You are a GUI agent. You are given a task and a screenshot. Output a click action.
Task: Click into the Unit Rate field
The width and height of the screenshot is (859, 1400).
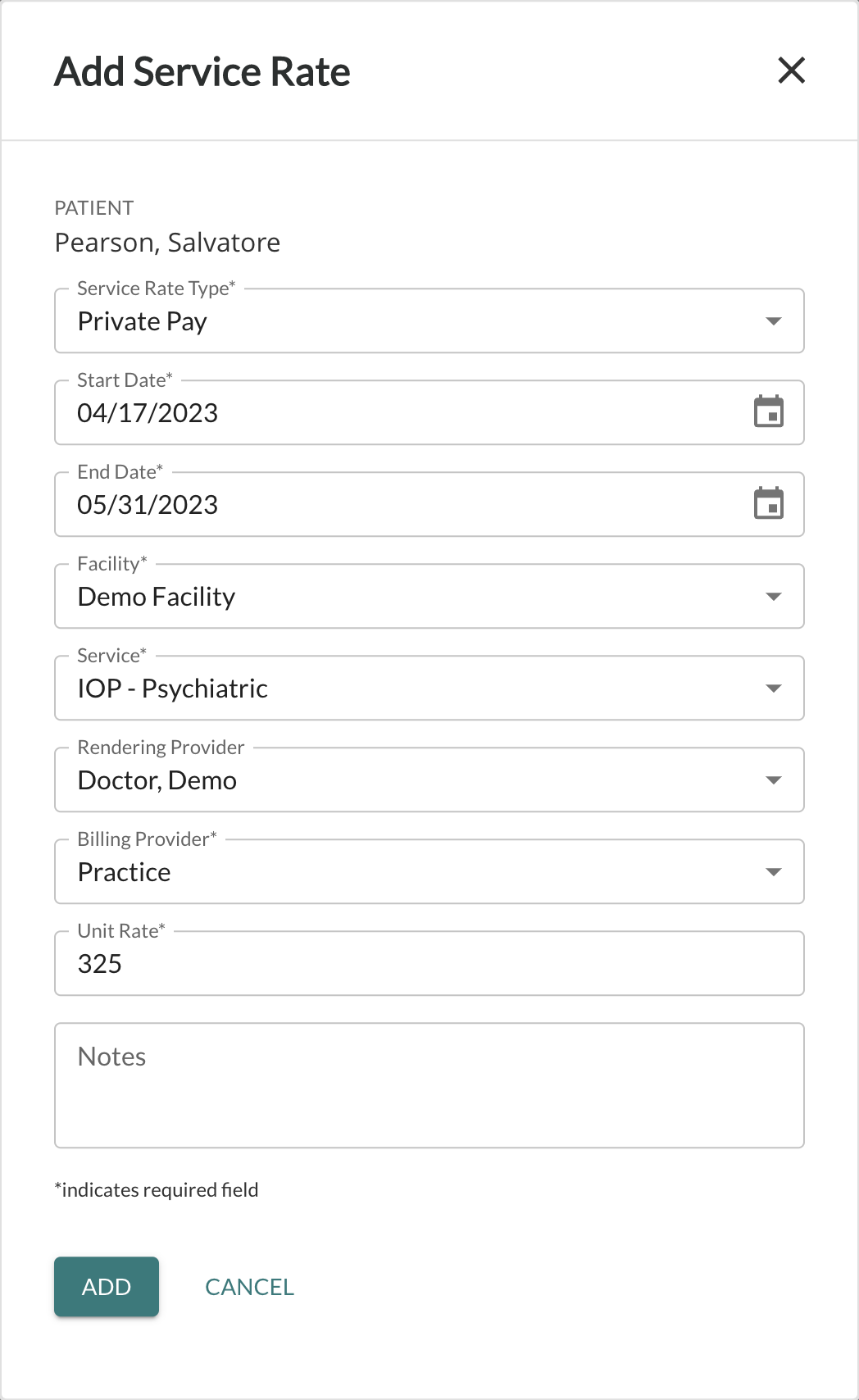(429, 964)
